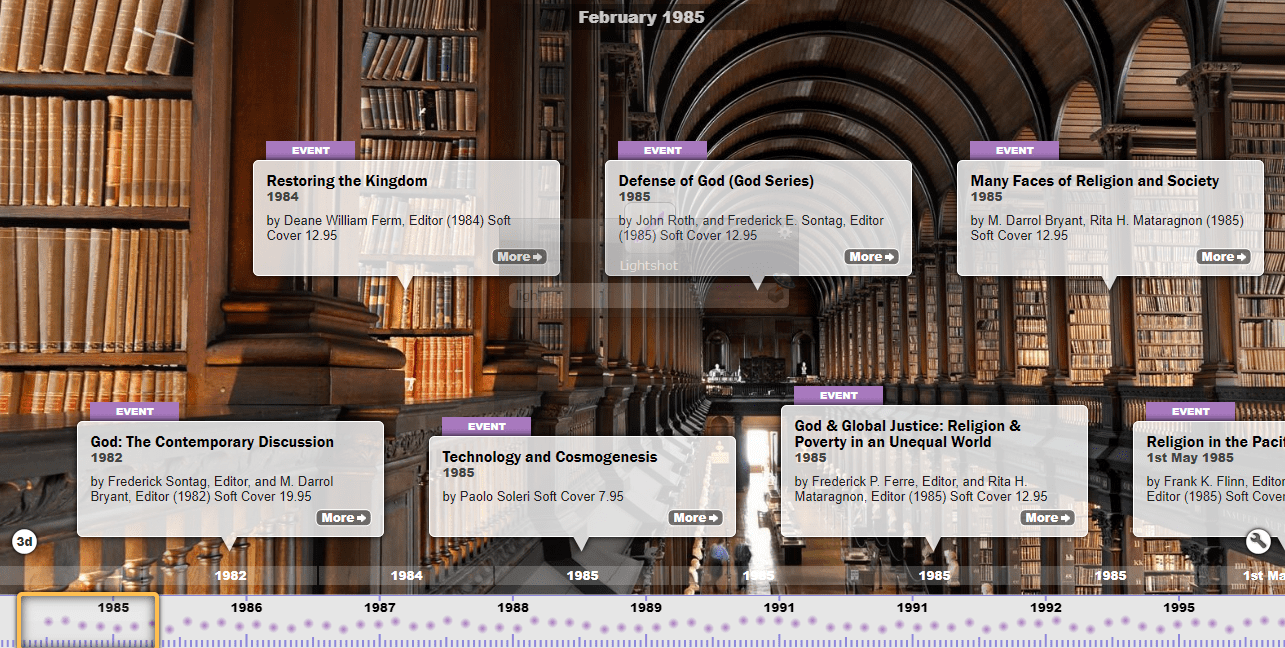Switch to 3d timeline view

[x=24, y=542]
